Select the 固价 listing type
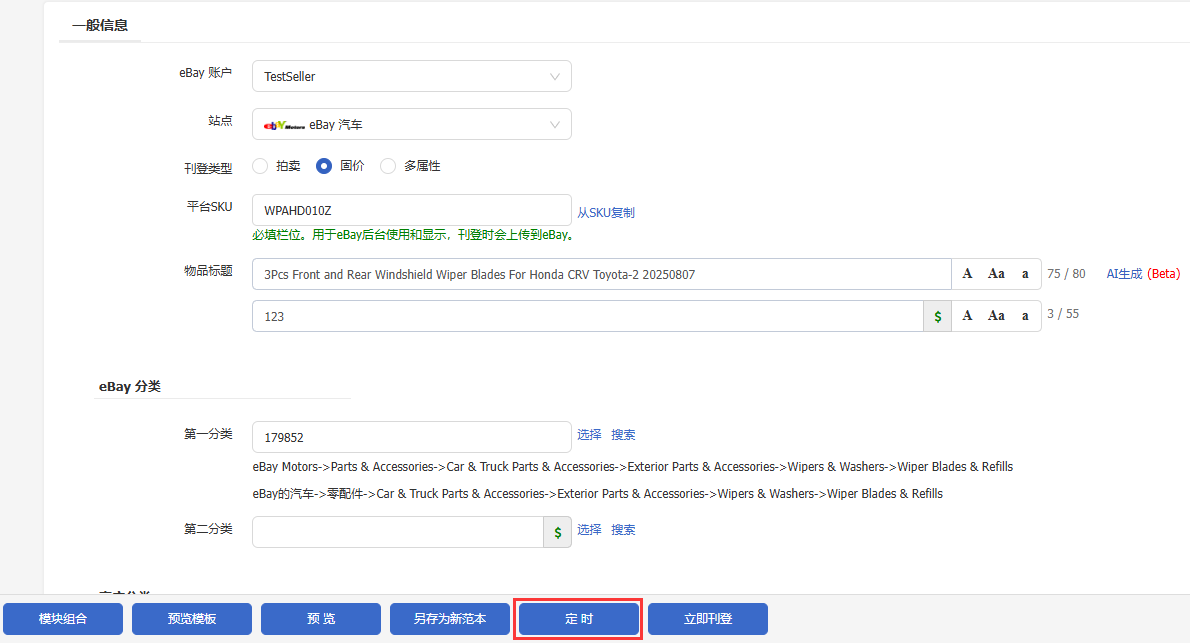Viewport: 1190px width, 643px height. tap(324, 166)
